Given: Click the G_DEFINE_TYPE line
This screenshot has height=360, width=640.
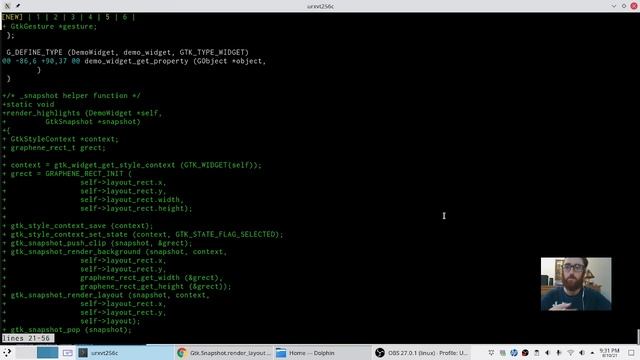Looking at the screenshot, I should 127,52.
